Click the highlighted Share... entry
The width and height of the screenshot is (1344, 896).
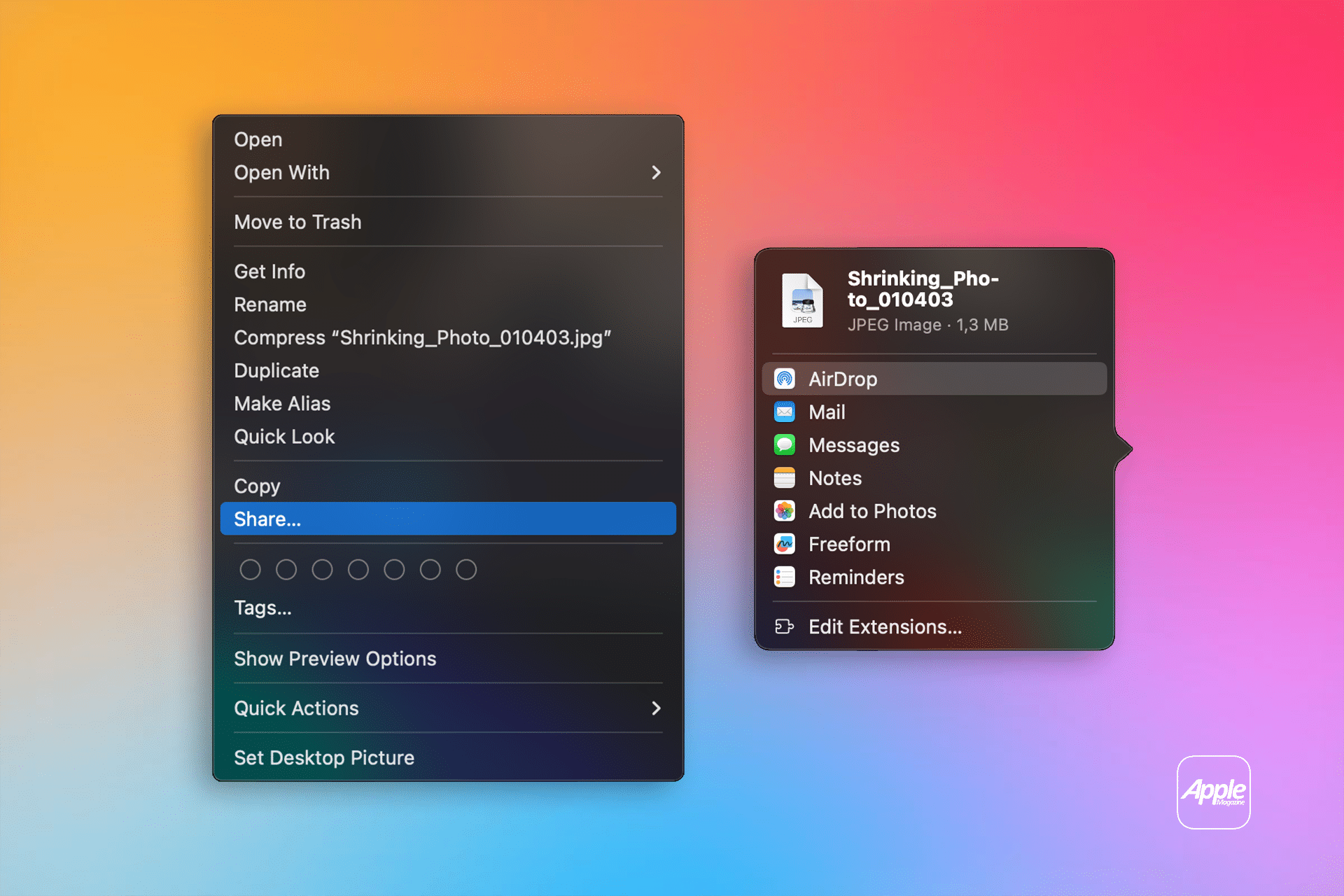(448, 519)
